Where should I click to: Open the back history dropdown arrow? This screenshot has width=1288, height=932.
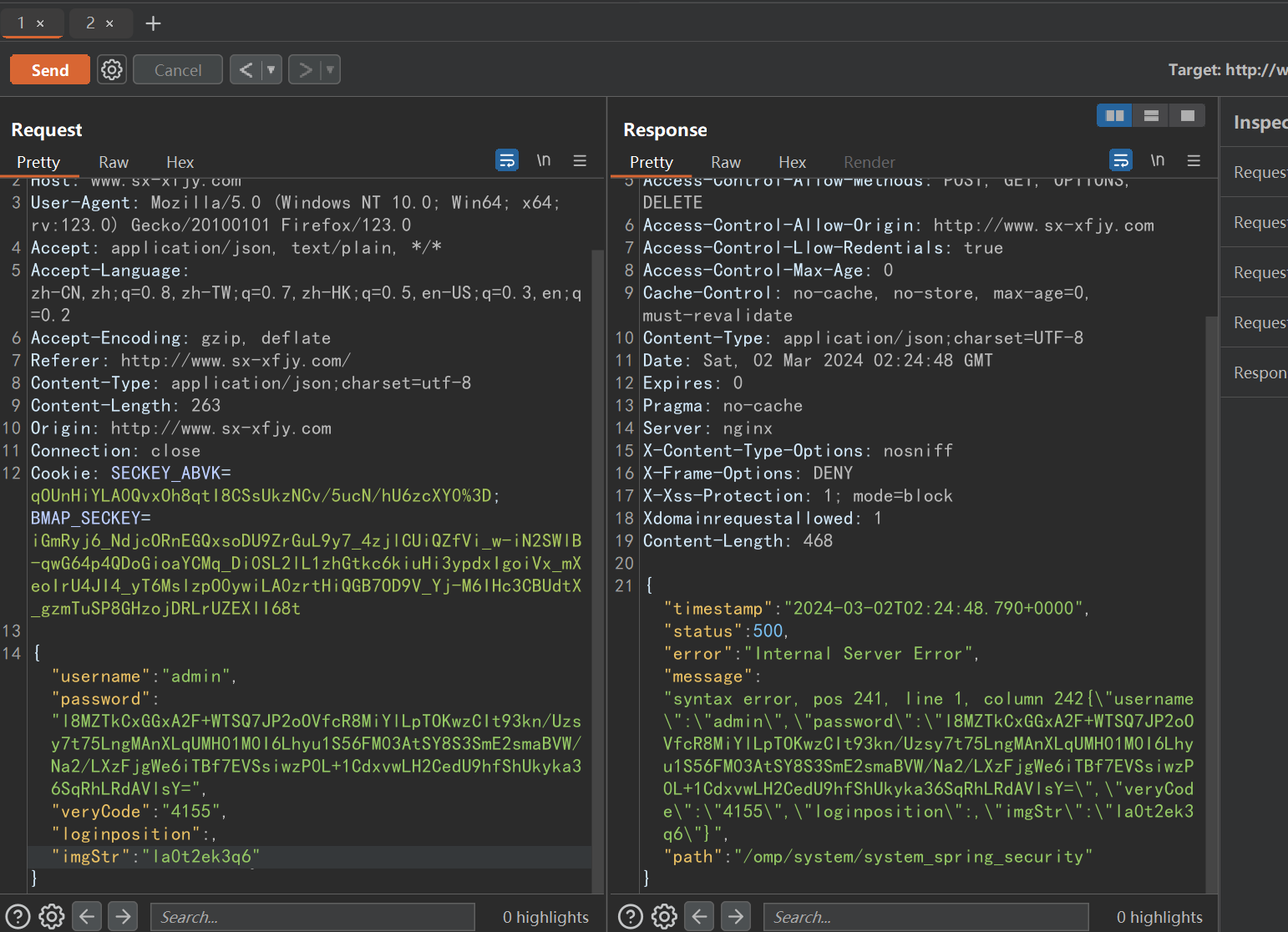[271, 70]
